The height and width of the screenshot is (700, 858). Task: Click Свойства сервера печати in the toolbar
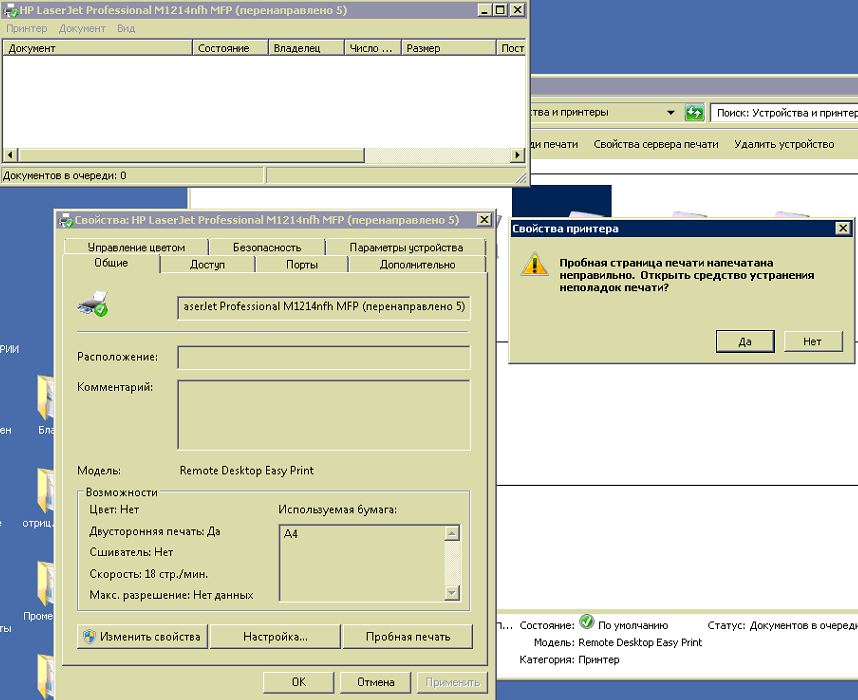point(656,144)
